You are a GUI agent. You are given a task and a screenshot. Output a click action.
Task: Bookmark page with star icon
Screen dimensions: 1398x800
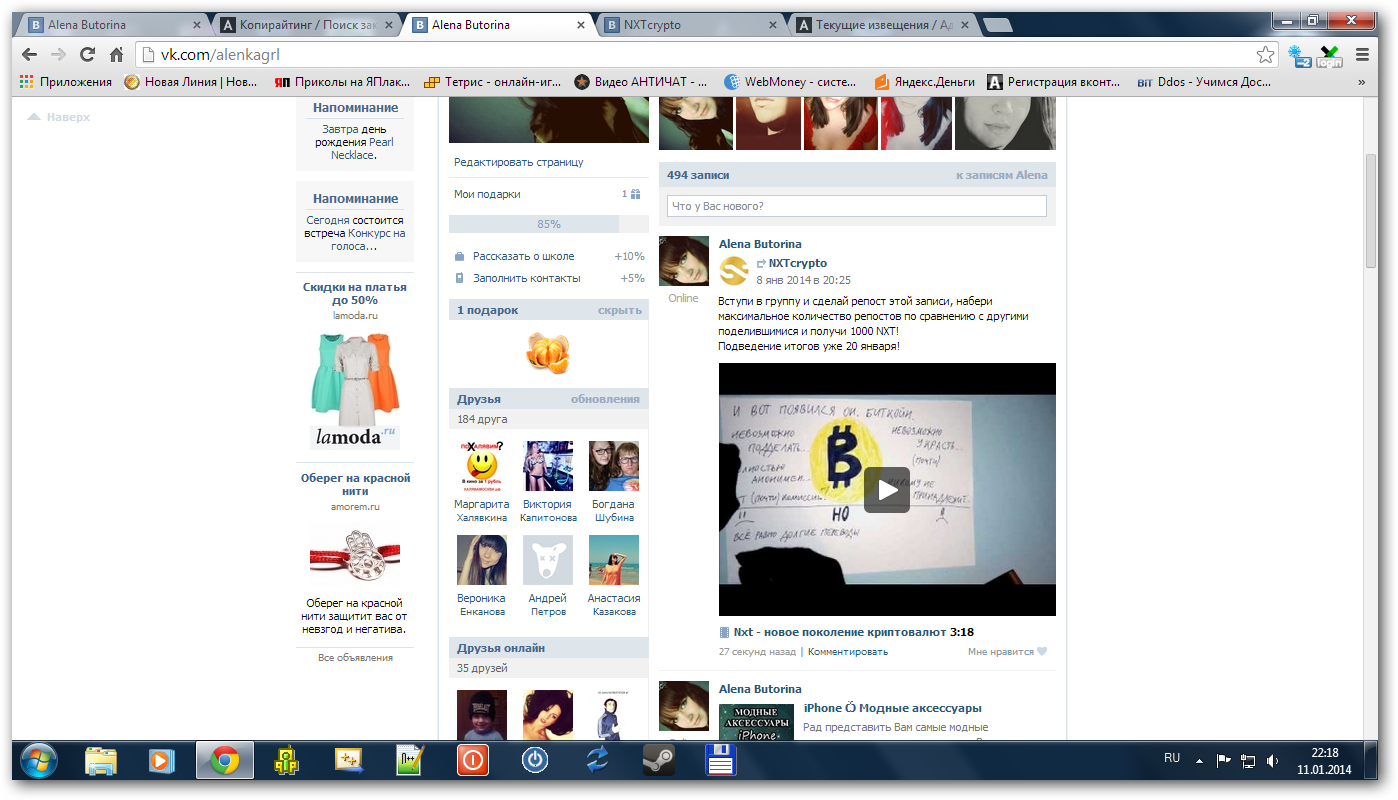[x=1265, y=55]
